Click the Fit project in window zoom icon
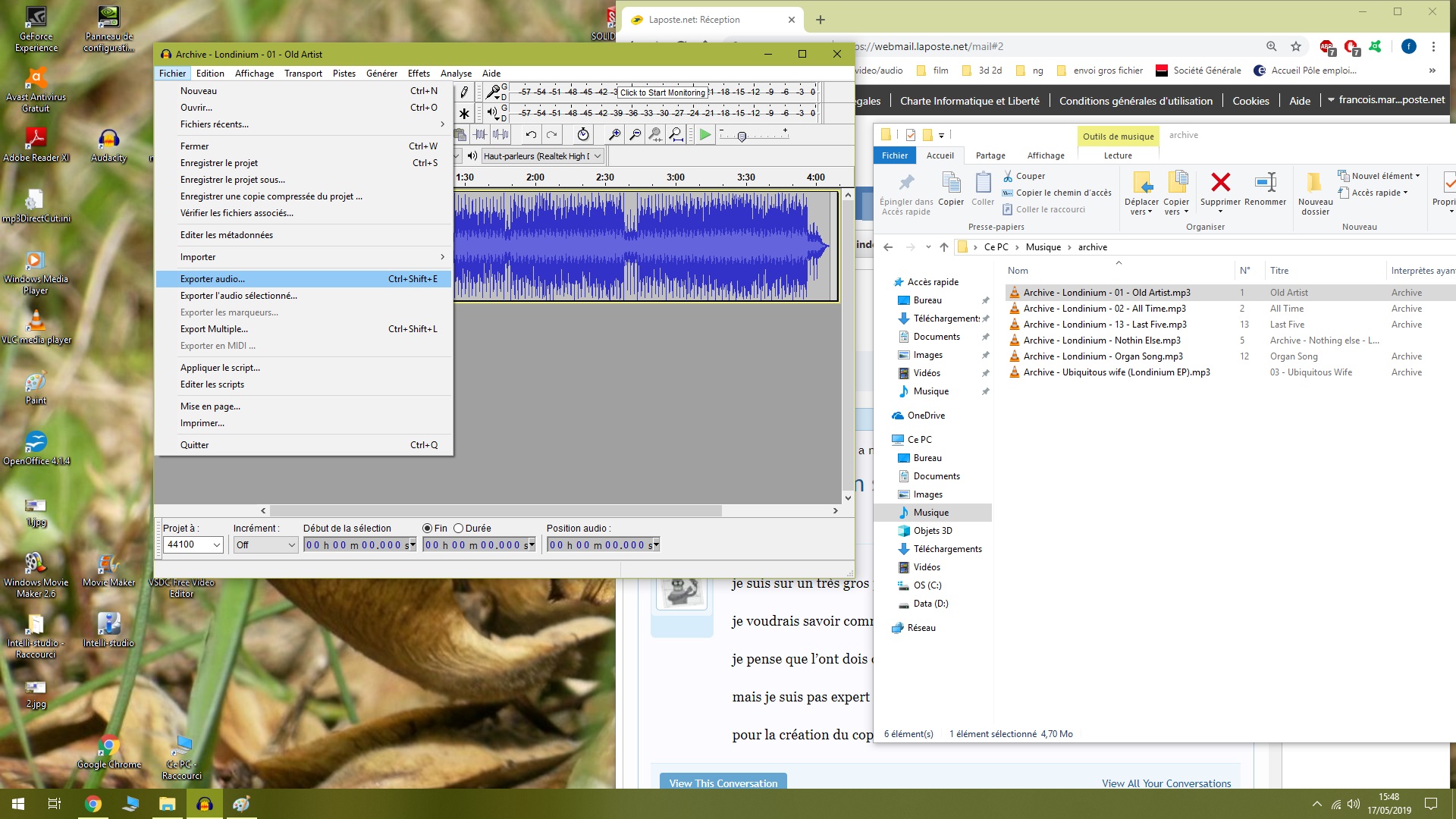Screen dimensions: 1456x819 coord(676,135)
